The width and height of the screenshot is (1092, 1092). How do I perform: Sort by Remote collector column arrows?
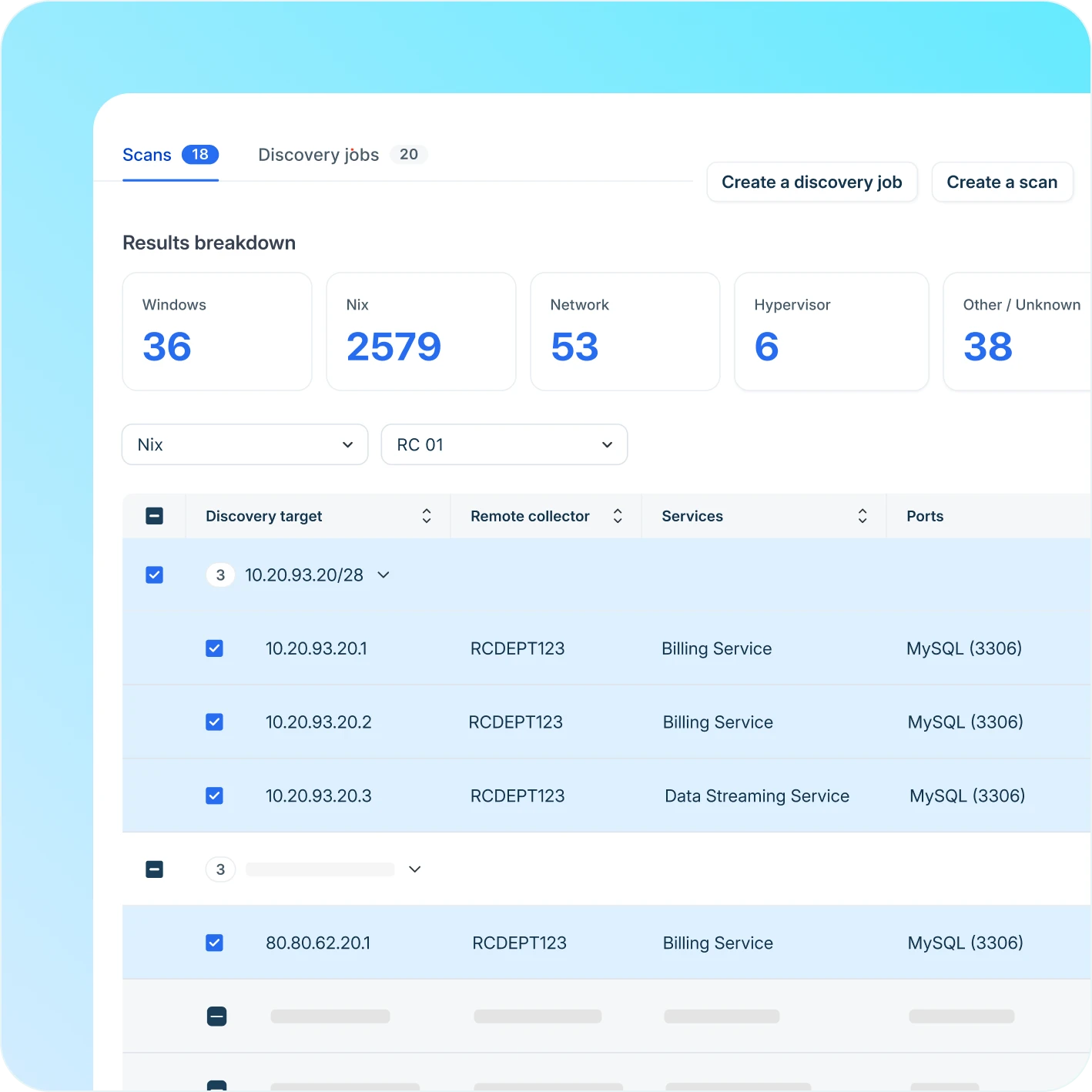click(618, 516)
